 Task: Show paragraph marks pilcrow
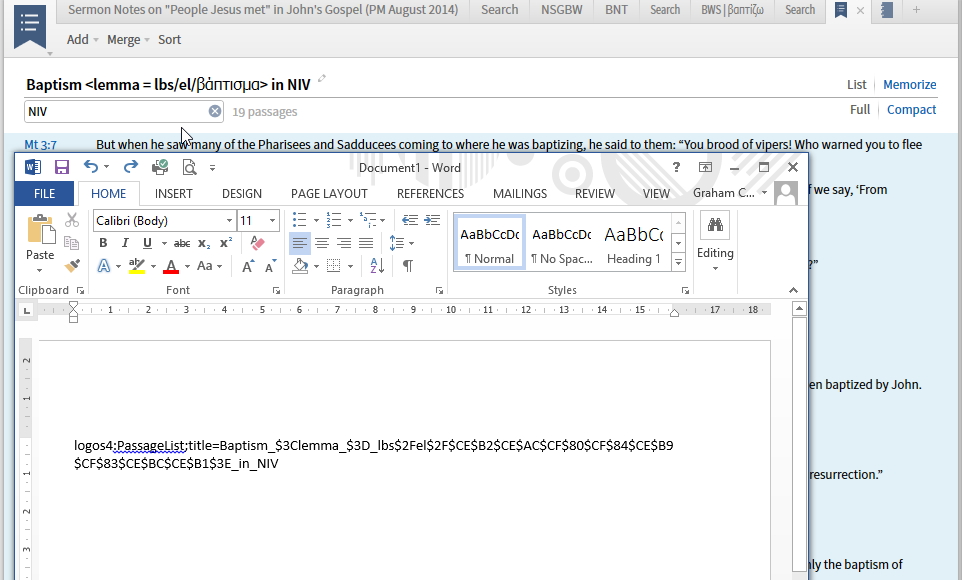[x=407, y=266]
